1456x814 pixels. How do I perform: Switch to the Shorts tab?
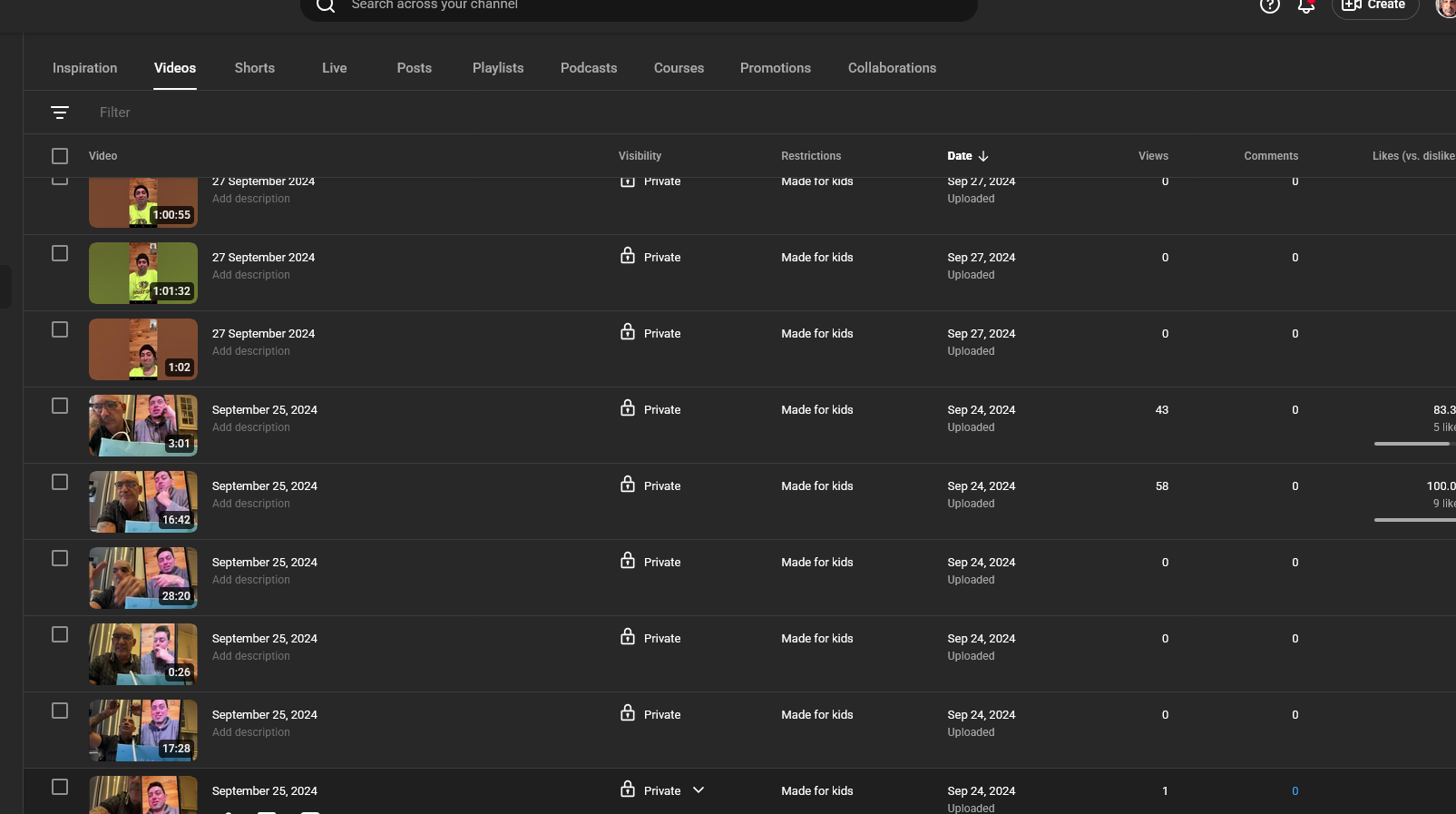pyautogui.click(x=254, y=68)
